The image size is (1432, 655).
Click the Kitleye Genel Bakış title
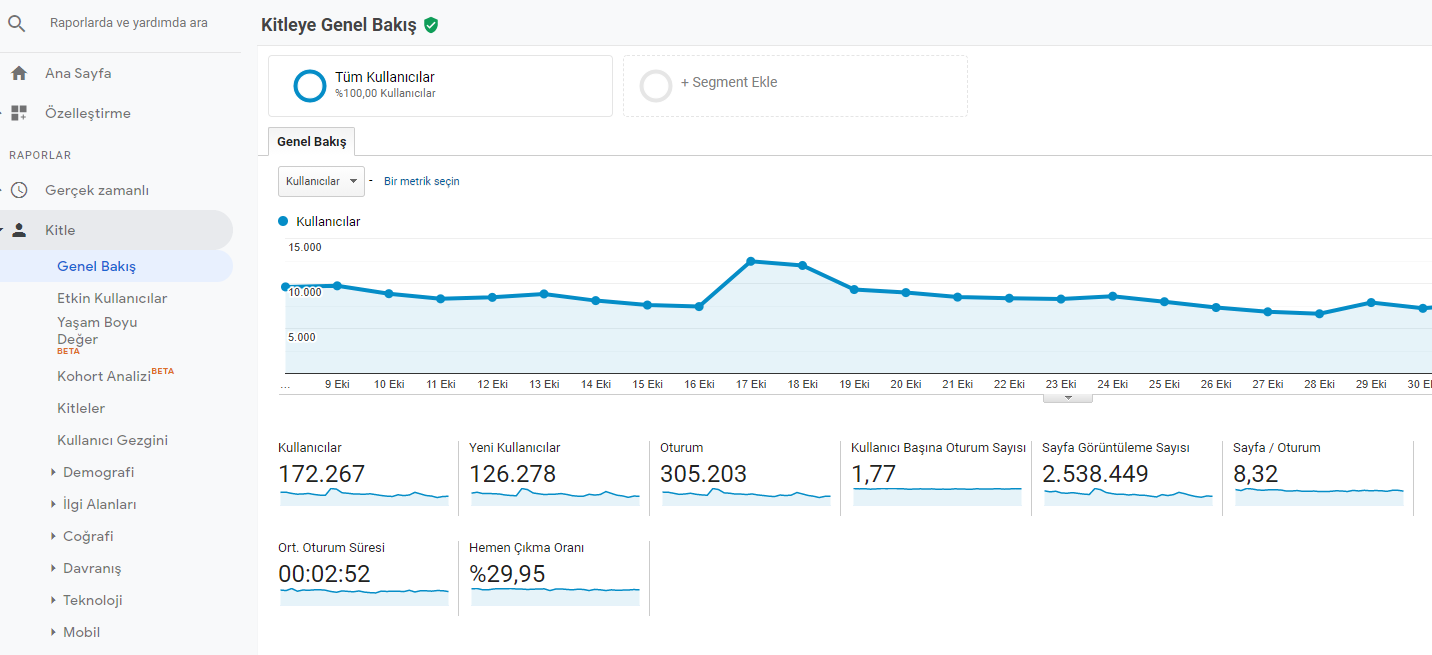[x=339, y=25]
